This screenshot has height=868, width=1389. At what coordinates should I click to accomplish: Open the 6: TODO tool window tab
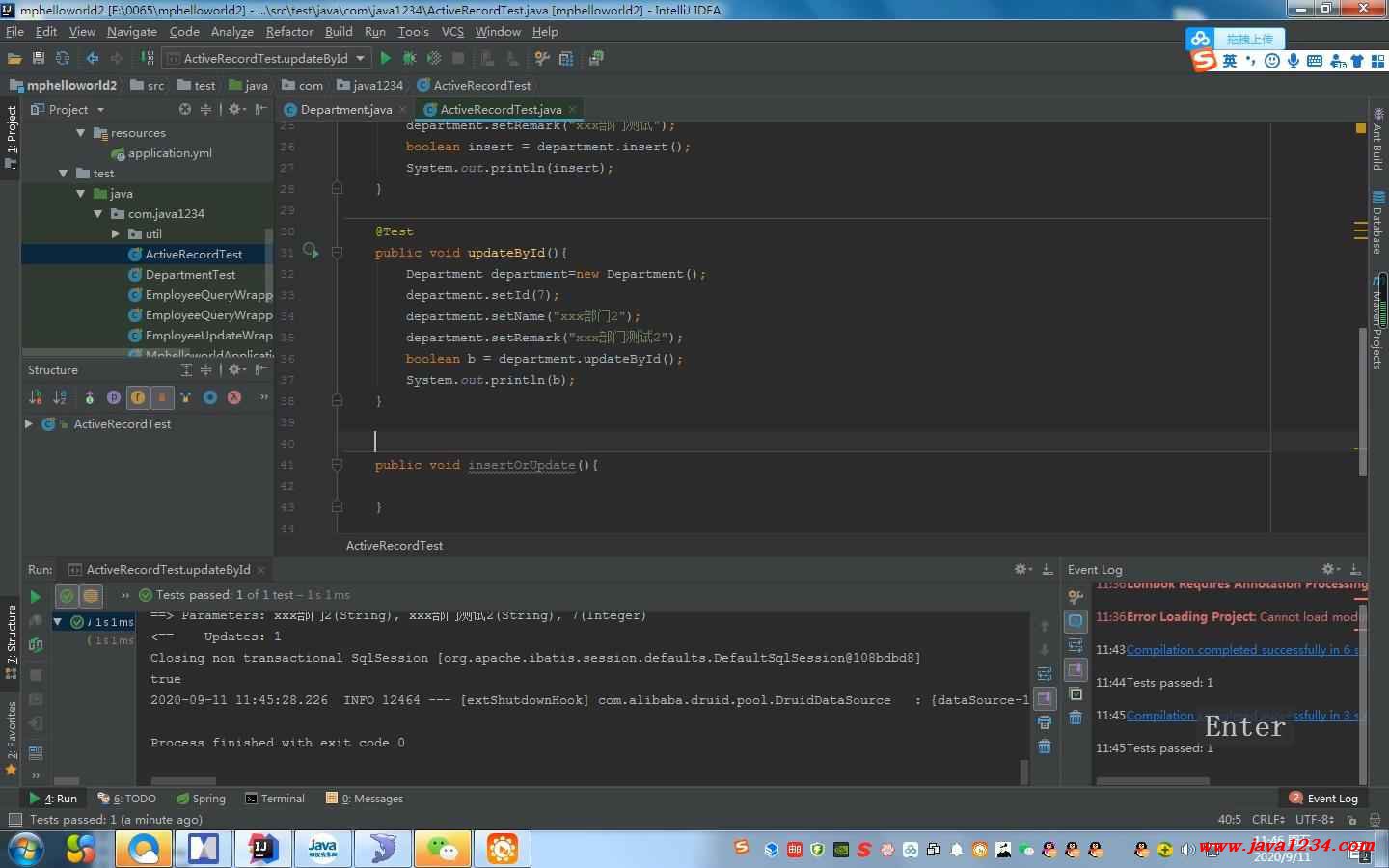(x=126, y=799)
